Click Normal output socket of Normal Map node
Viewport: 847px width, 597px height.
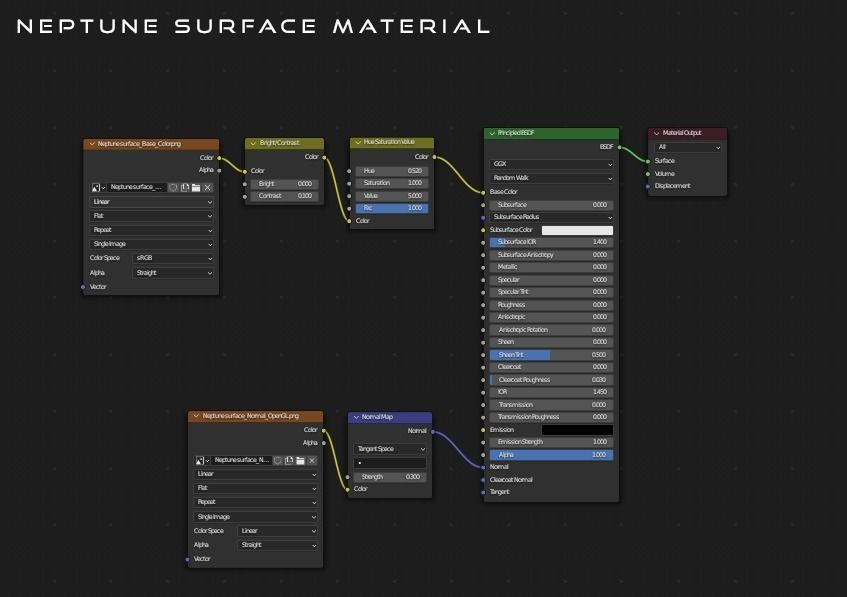[433, 431]
